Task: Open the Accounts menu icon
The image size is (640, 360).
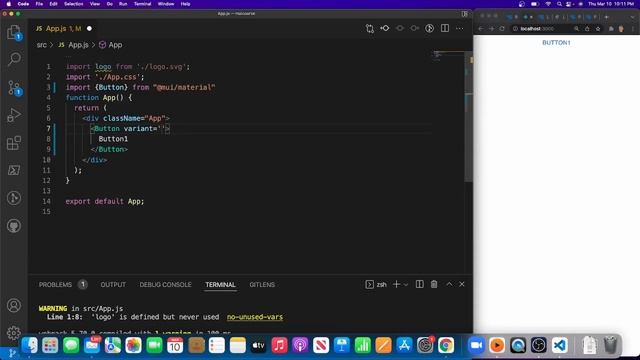Action: click(x=14, y=305)
